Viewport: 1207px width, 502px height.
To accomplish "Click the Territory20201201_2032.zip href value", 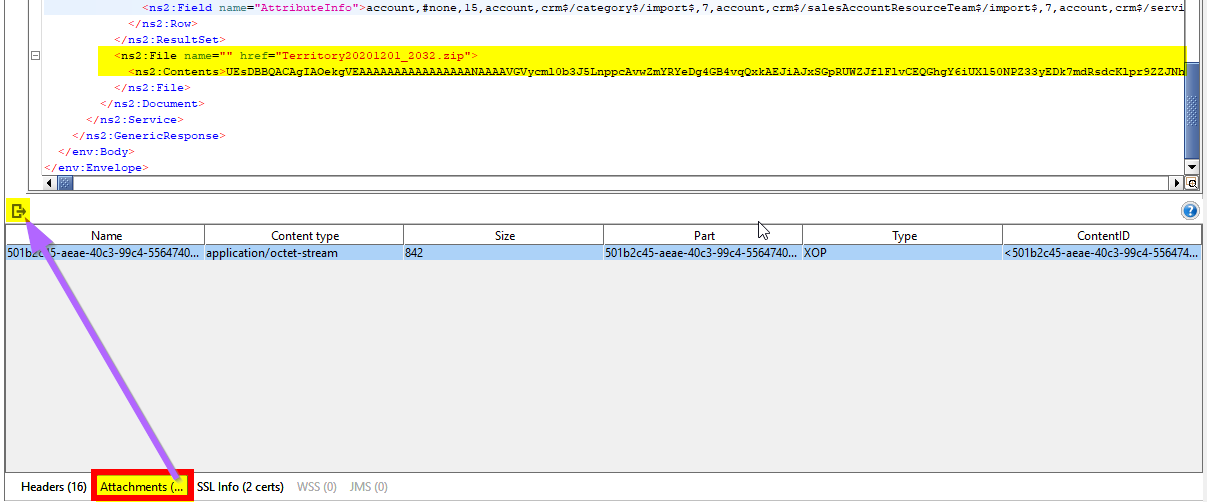I will [374, 56].
